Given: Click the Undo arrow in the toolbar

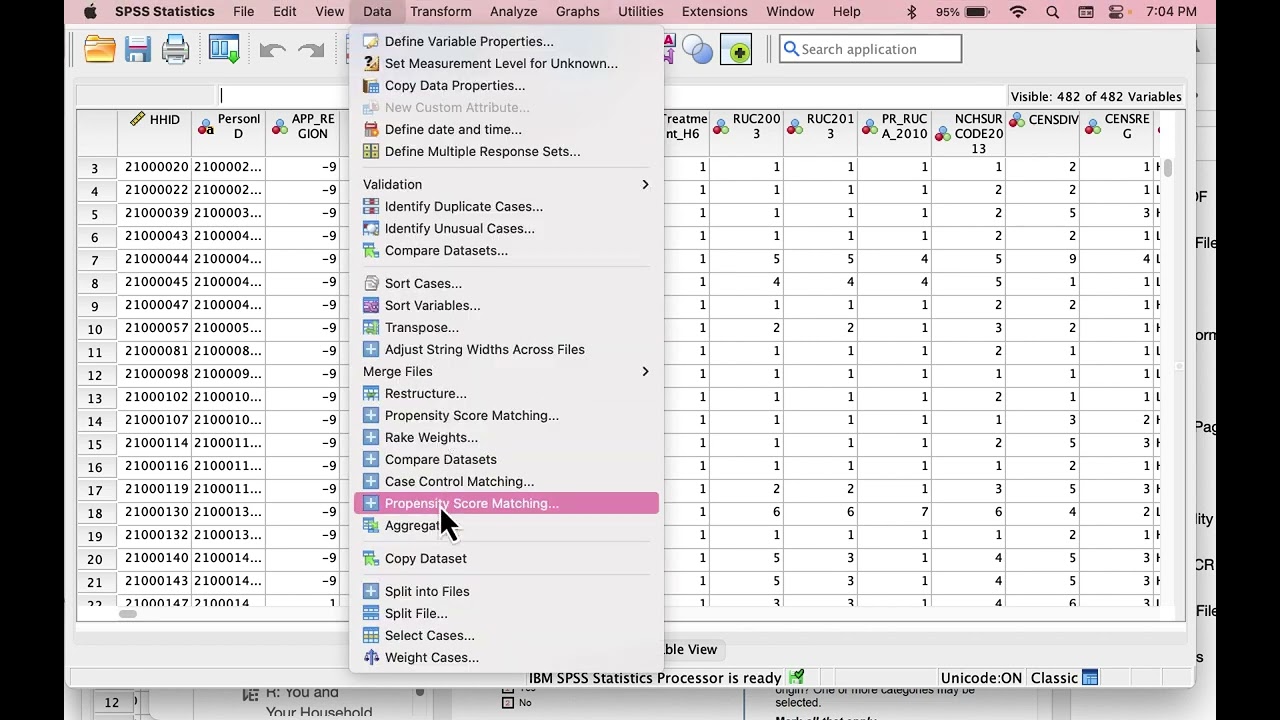Looking at the screenshot, I should (272, 50).
